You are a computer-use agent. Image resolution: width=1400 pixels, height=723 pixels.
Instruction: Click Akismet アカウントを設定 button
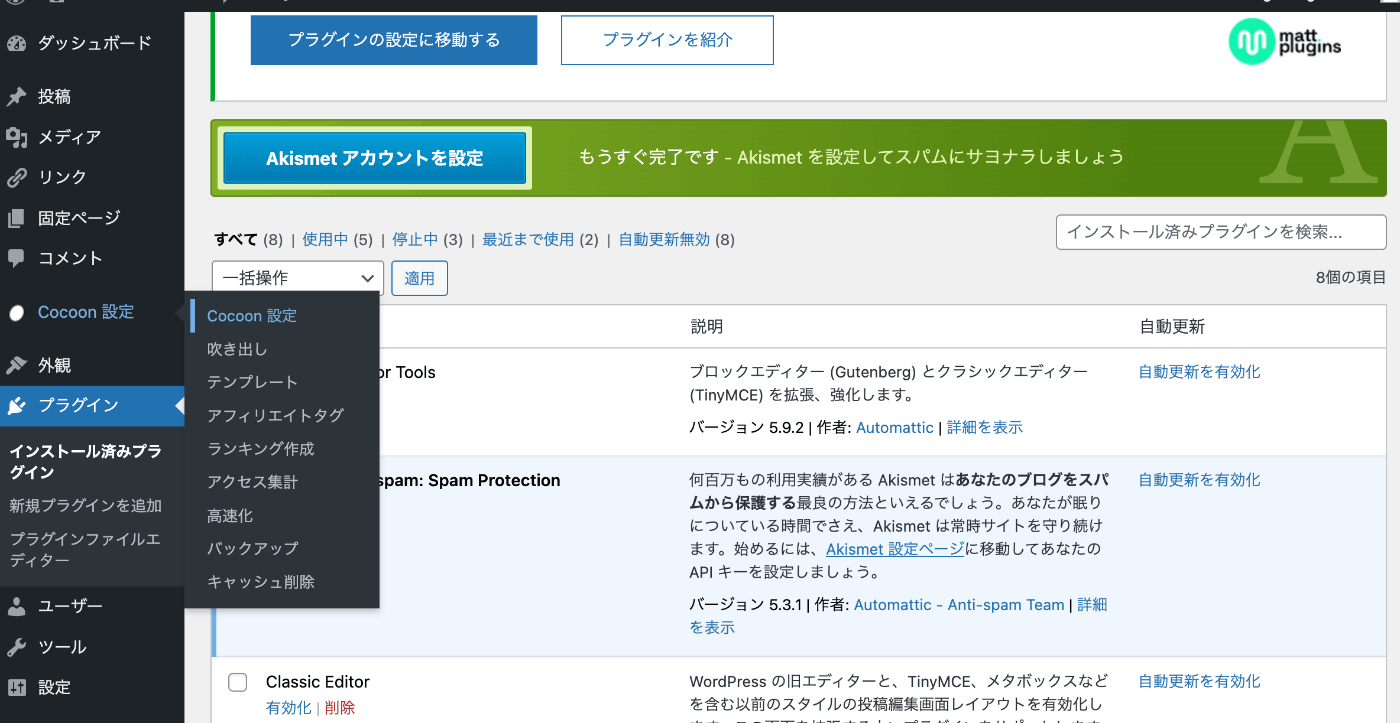pos(375,158)
